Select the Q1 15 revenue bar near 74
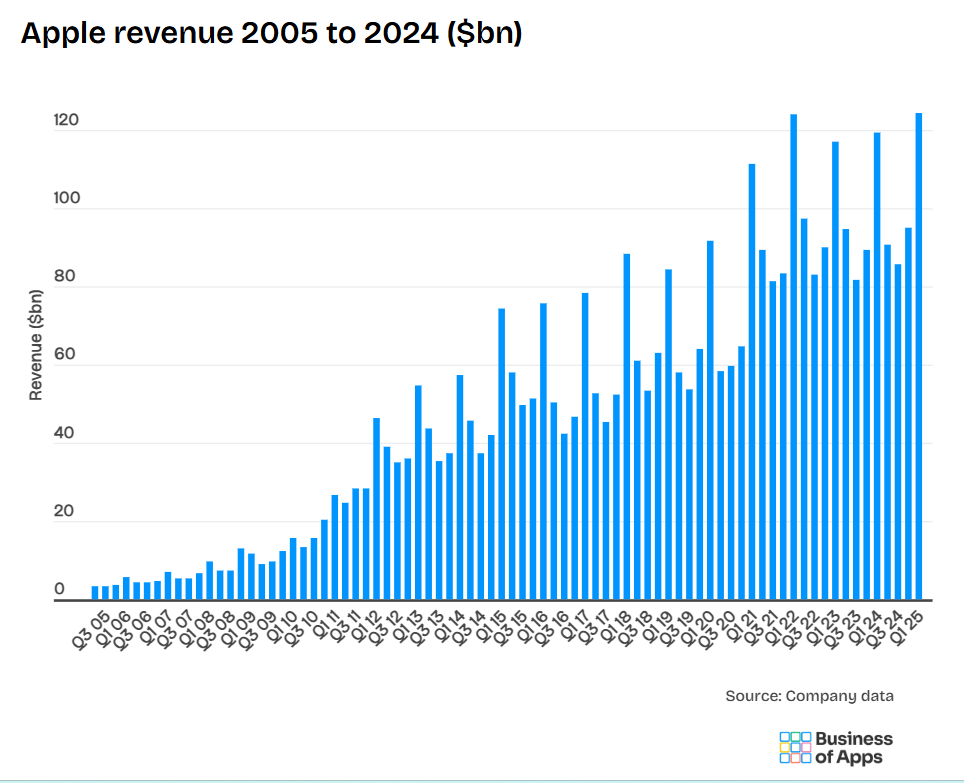 502,454
